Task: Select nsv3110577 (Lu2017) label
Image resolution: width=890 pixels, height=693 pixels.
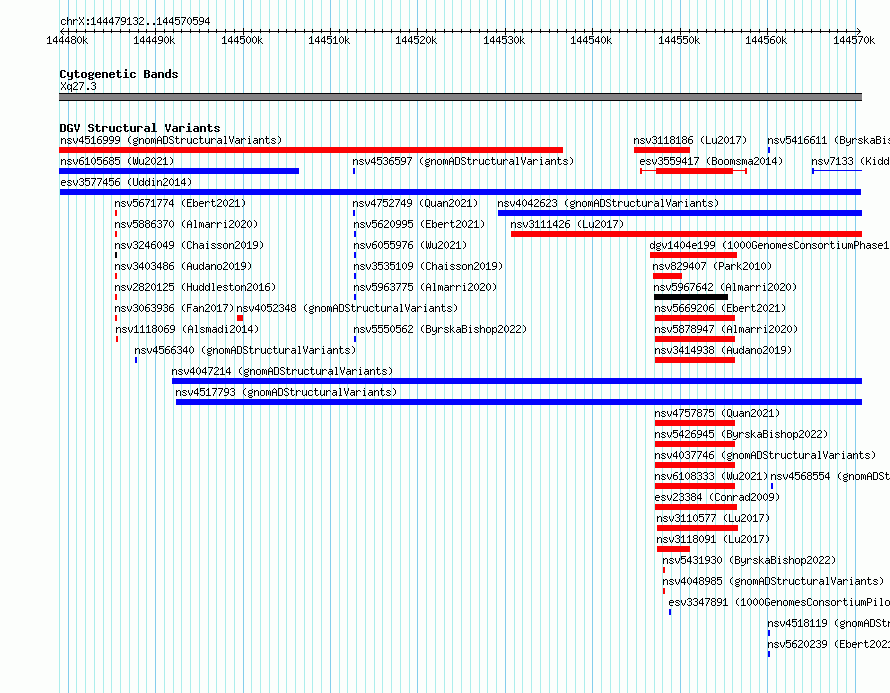Action: pyautogui.click(x=713, y=518)
